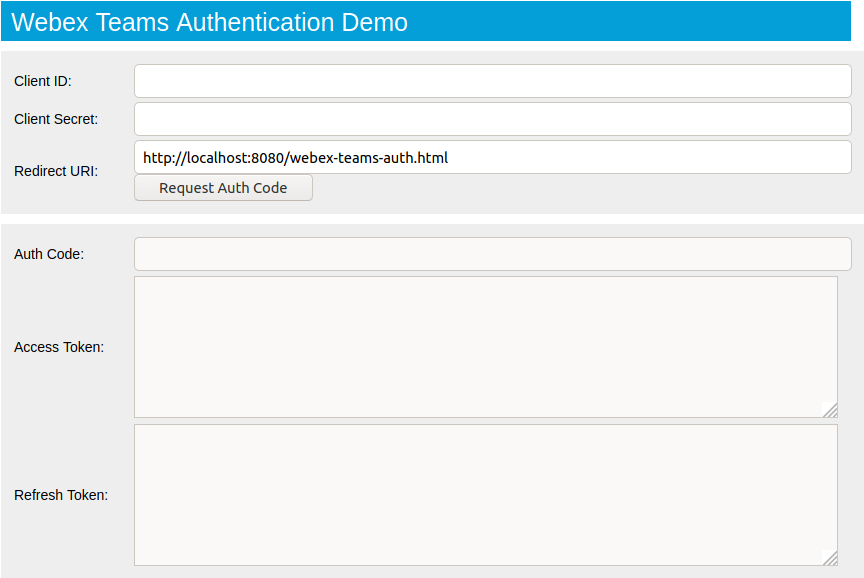The image size is (864, 578).
Task: Click the "Redirect URI:" label
Action: click(x=56, y=171)
